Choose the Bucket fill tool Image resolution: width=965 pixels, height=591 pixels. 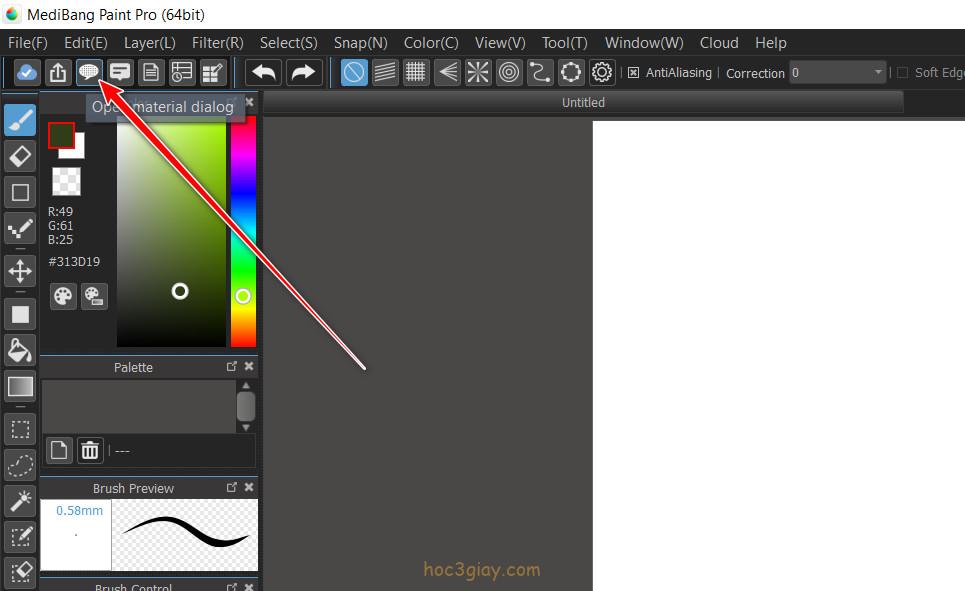tap(20, 349)
